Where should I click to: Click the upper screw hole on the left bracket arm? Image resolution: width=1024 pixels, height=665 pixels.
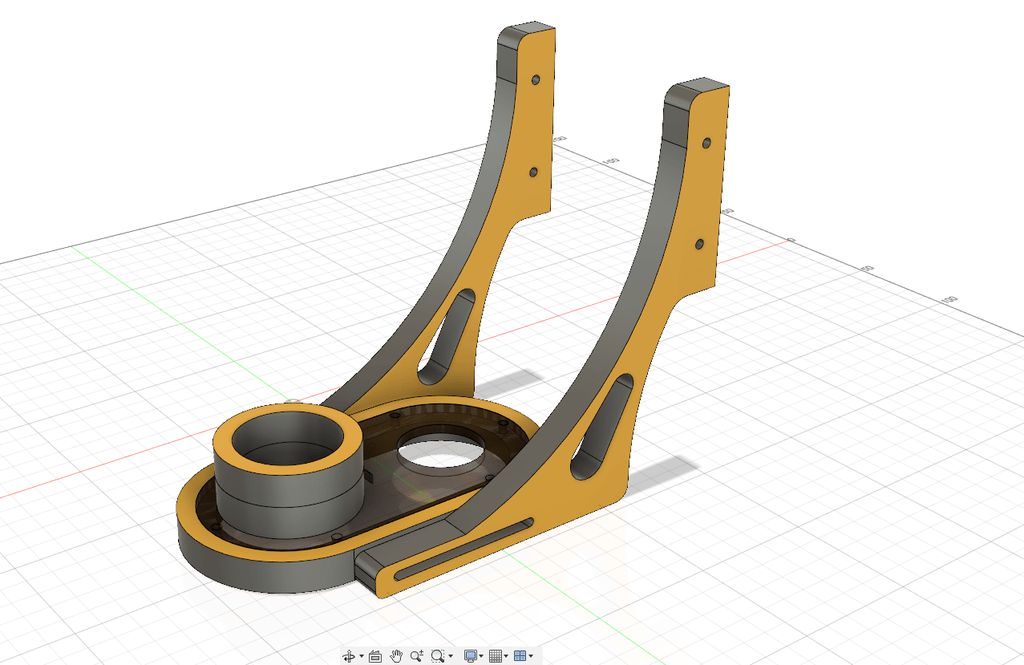pyautogui.click(x=536, y=80)
